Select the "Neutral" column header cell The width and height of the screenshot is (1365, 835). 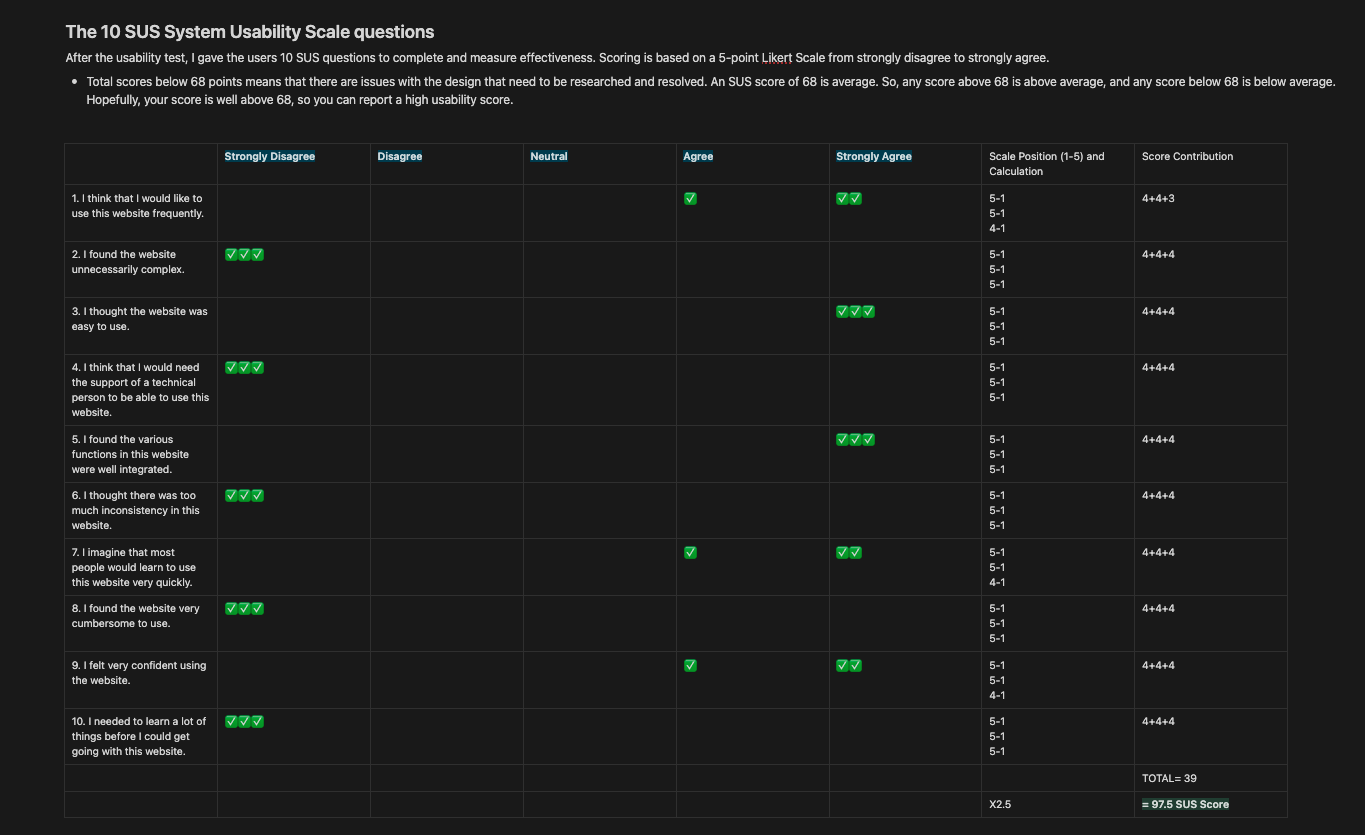549,157
